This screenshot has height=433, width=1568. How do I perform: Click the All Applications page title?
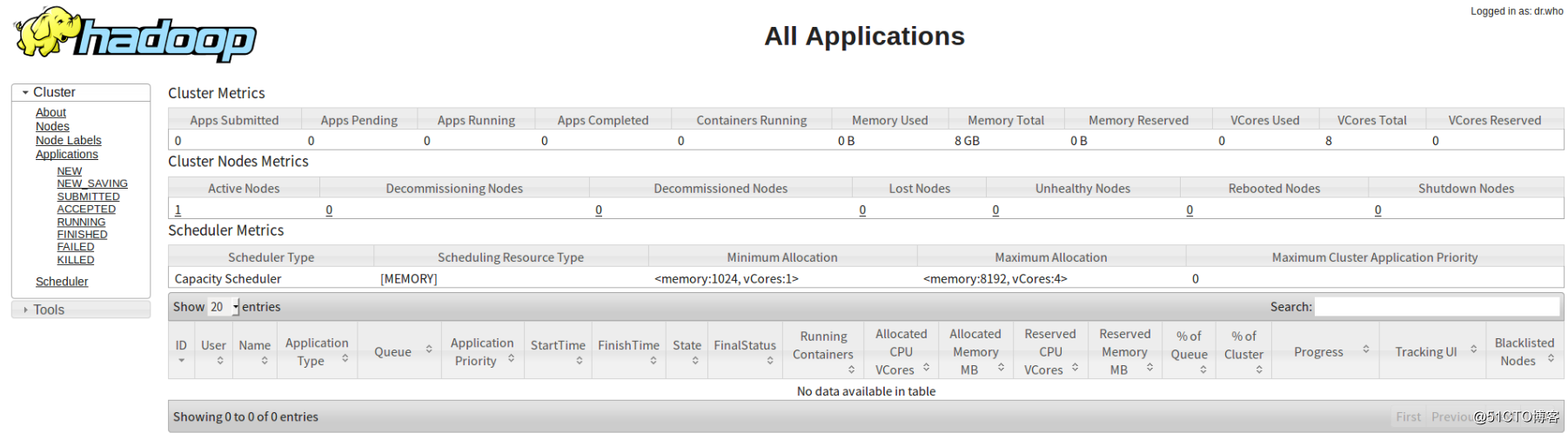click(x=864, y=36)
